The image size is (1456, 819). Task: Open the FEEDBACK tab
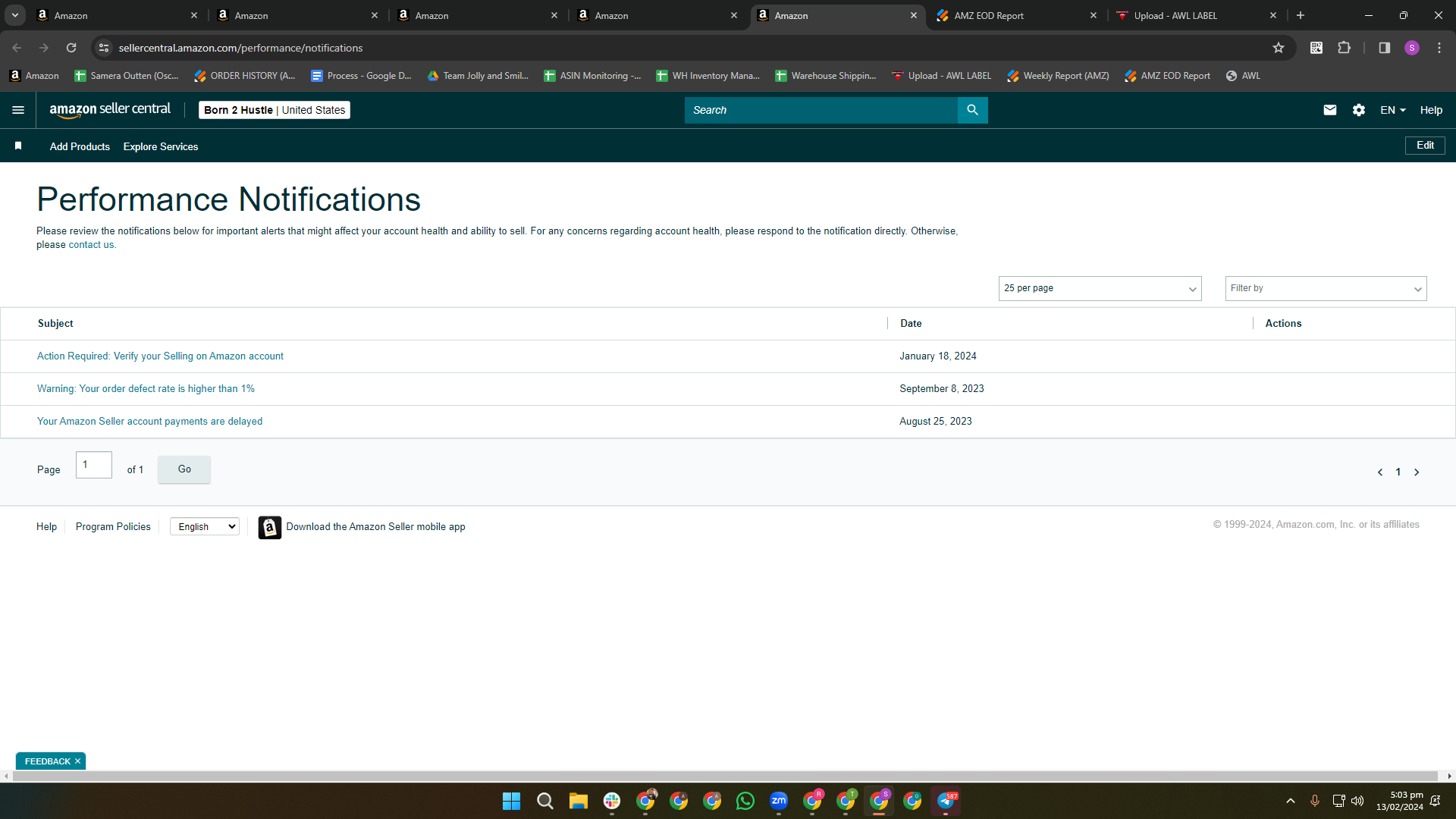click(x=47, y=761)
